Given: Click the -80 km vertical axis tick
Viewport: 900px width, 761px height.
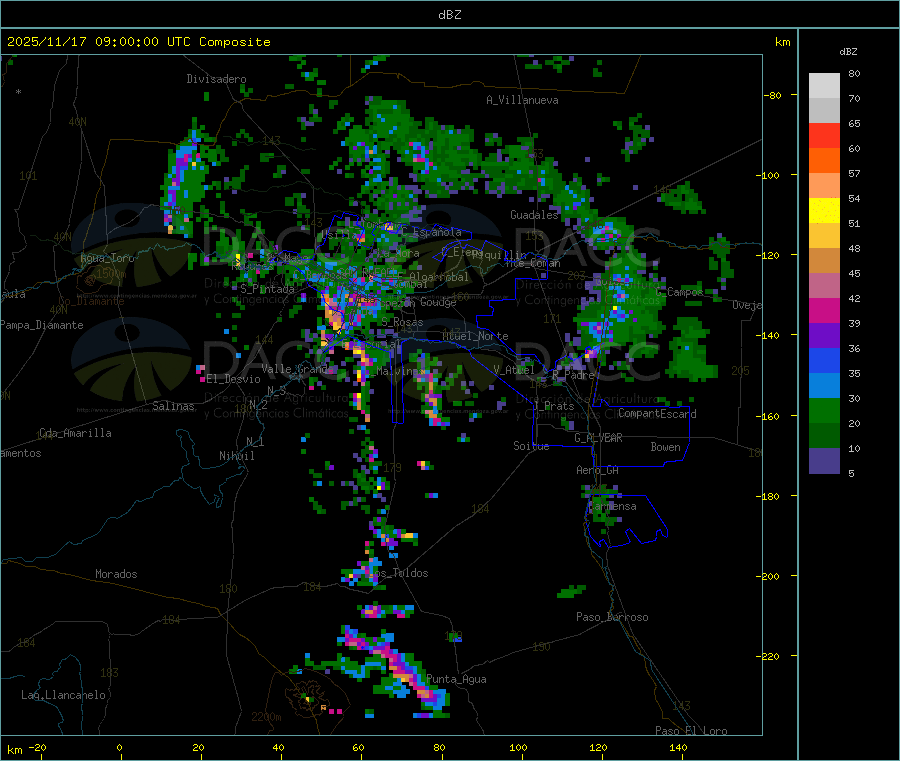Looking at the screenshot, I should tap(773, 95).
